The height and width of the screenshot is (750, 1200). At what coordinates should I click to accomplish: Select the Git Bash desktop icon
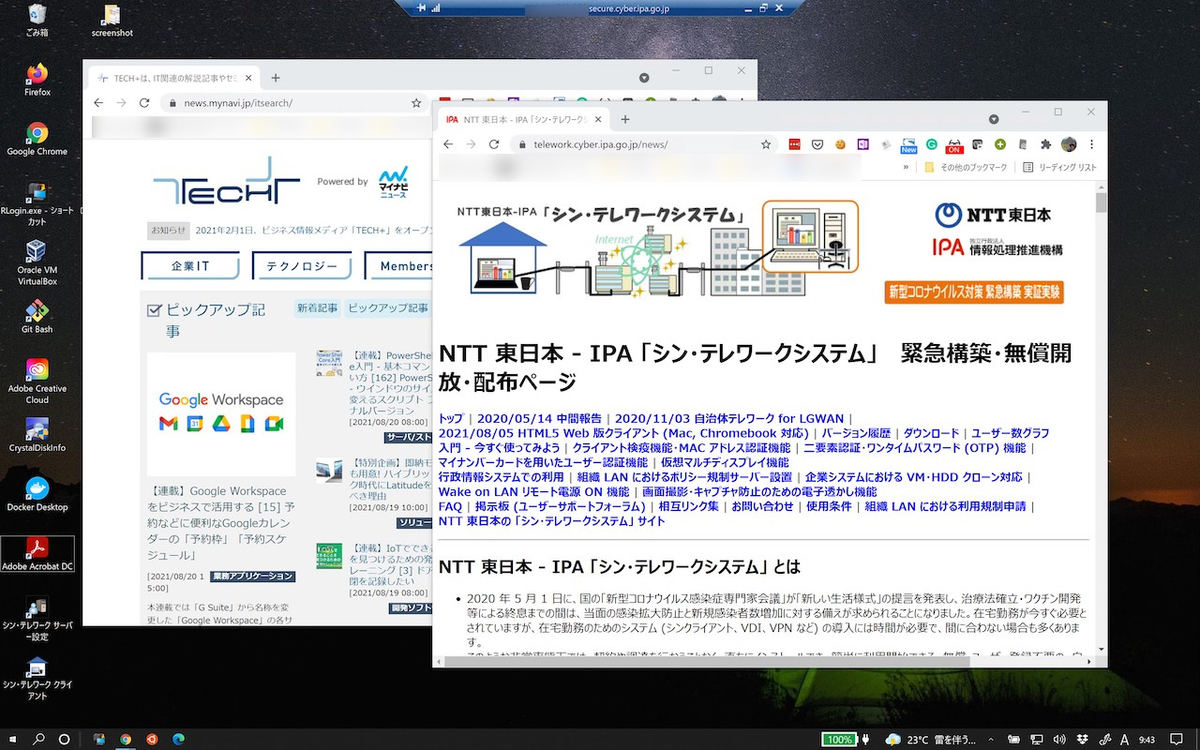(x=37, y=317)
